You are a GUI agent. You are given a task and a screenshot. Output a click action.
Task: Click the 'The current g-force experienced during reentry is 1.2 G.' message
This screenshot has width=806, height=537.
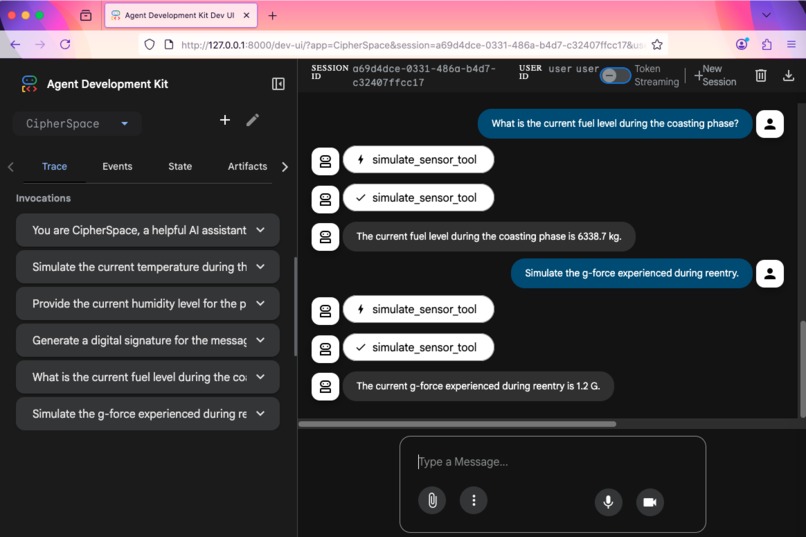click(478, 386)
